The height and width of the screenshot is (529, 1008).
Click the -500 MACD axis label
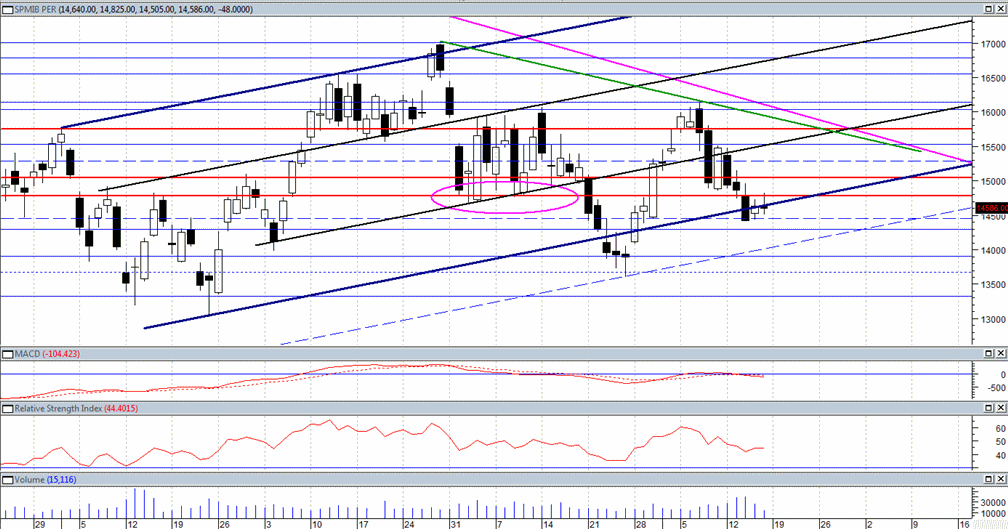tap(996, 388)
